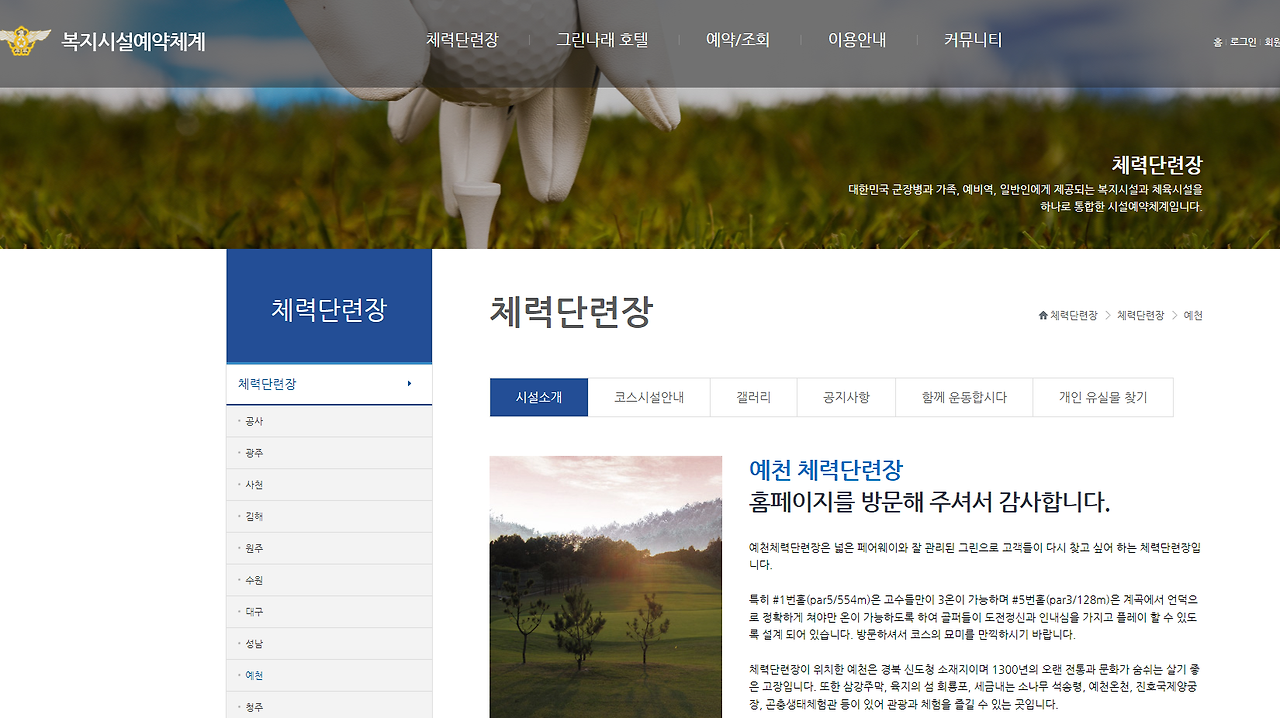The image size is (1280, 718).
Task: Open the 시설소개 tab
Action: click(538, 397)
